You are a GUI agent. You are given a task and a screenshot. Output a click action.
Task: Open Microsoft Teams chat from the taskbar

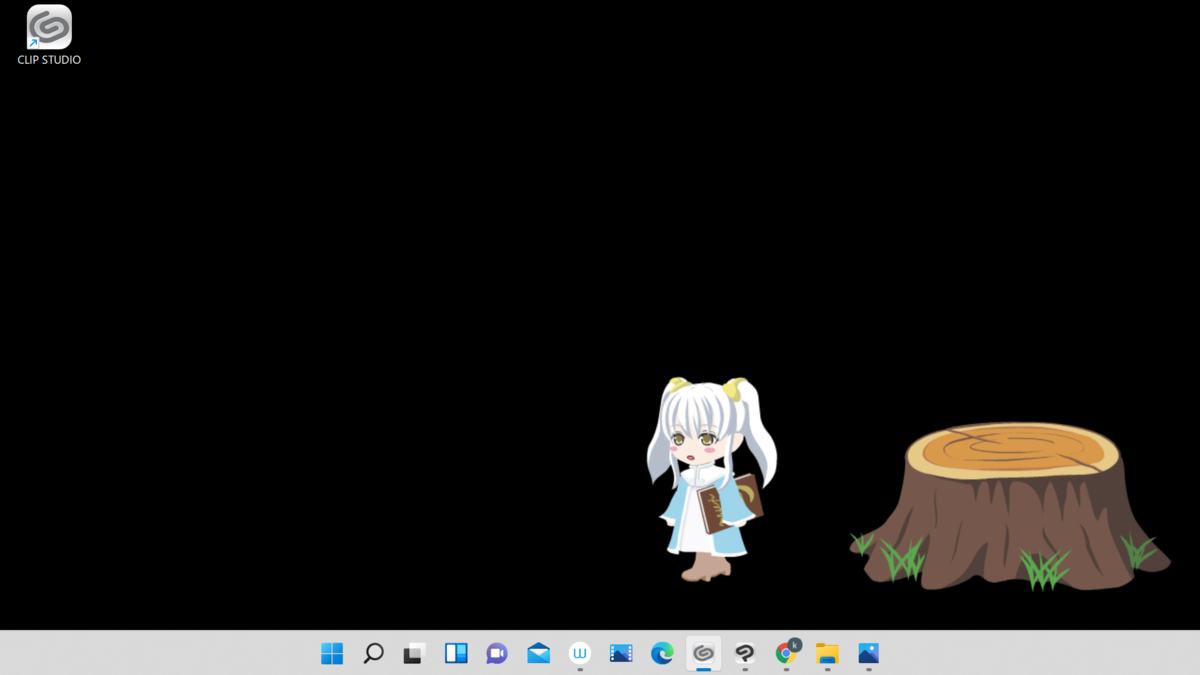click(497, 653)
